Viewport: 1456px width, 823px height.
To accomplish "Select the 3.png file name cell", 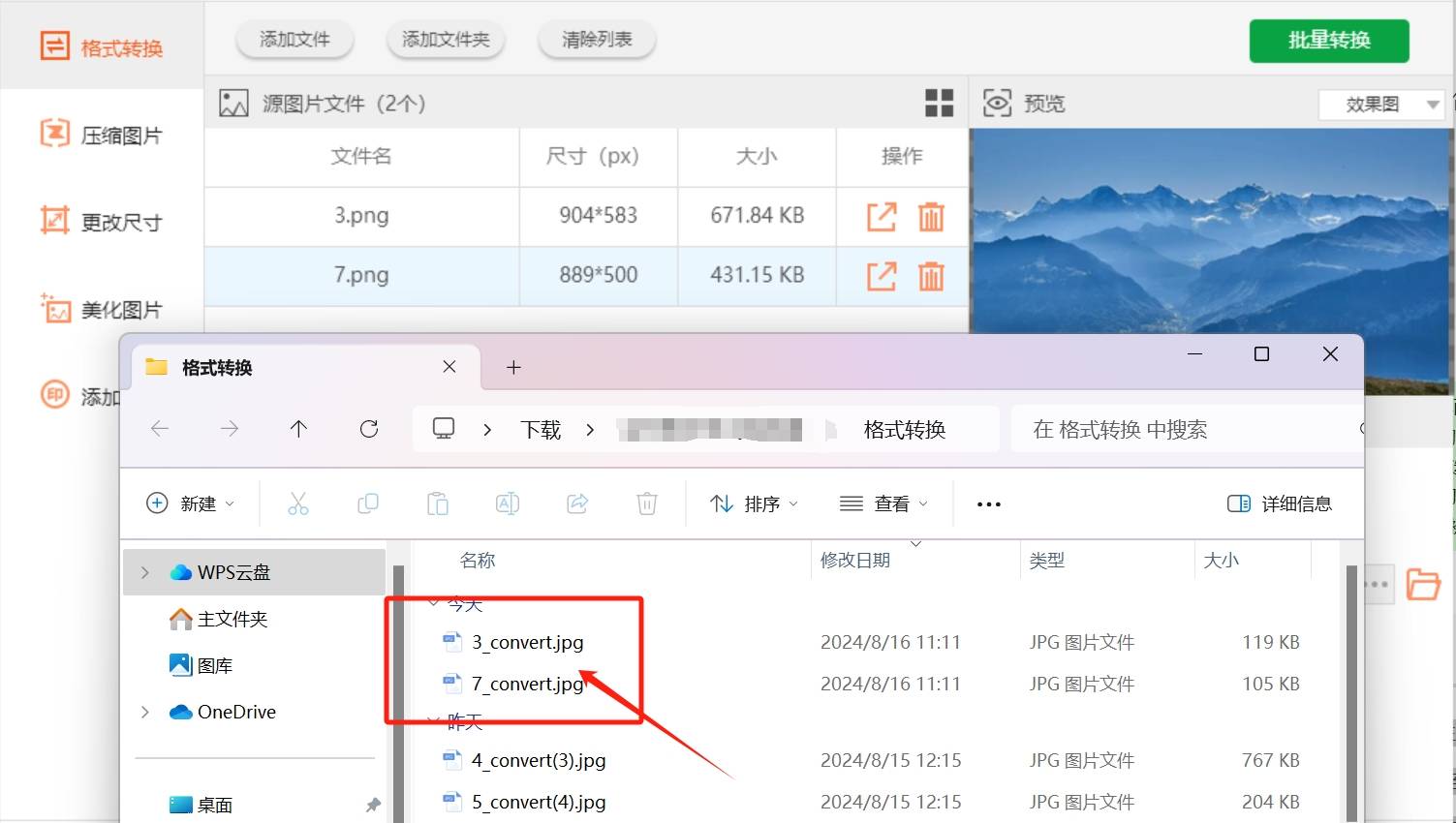I will [x=361, y=215].
